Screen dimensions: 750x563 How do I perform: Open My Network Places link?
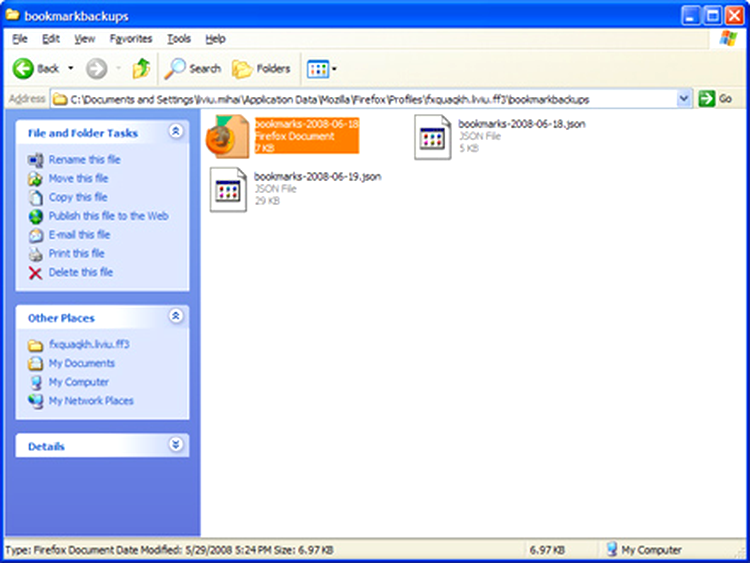pyautogui.click(x=91, y=401)
